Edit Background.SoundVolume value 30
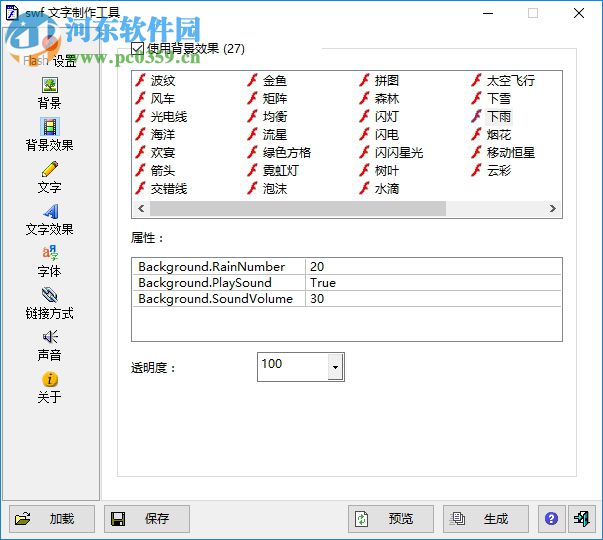The height and width of the screenshot is (540, 603). pyautogui.click(x=434, y=298)
